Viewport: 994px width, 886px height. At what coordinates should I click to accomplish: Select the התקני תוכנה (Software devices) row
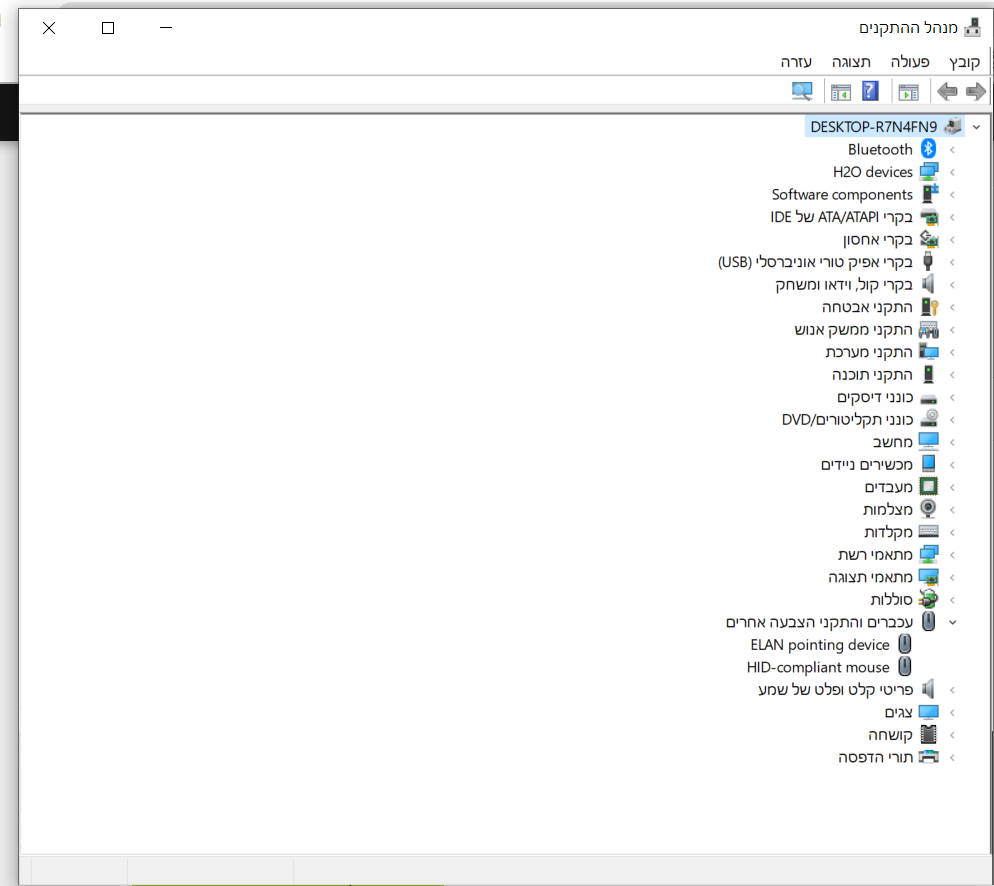click(872, 375)
